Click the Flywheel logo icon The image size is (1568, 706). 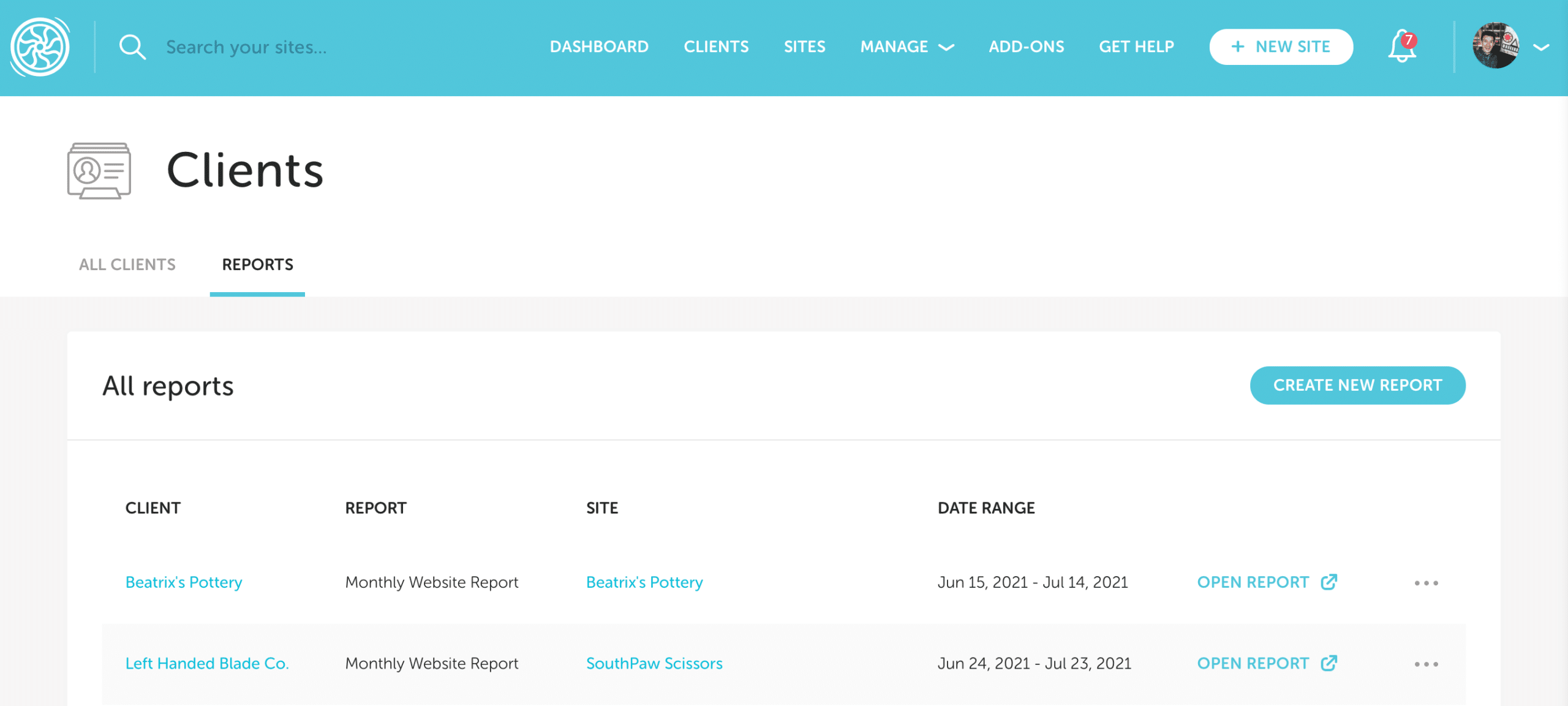40,47
